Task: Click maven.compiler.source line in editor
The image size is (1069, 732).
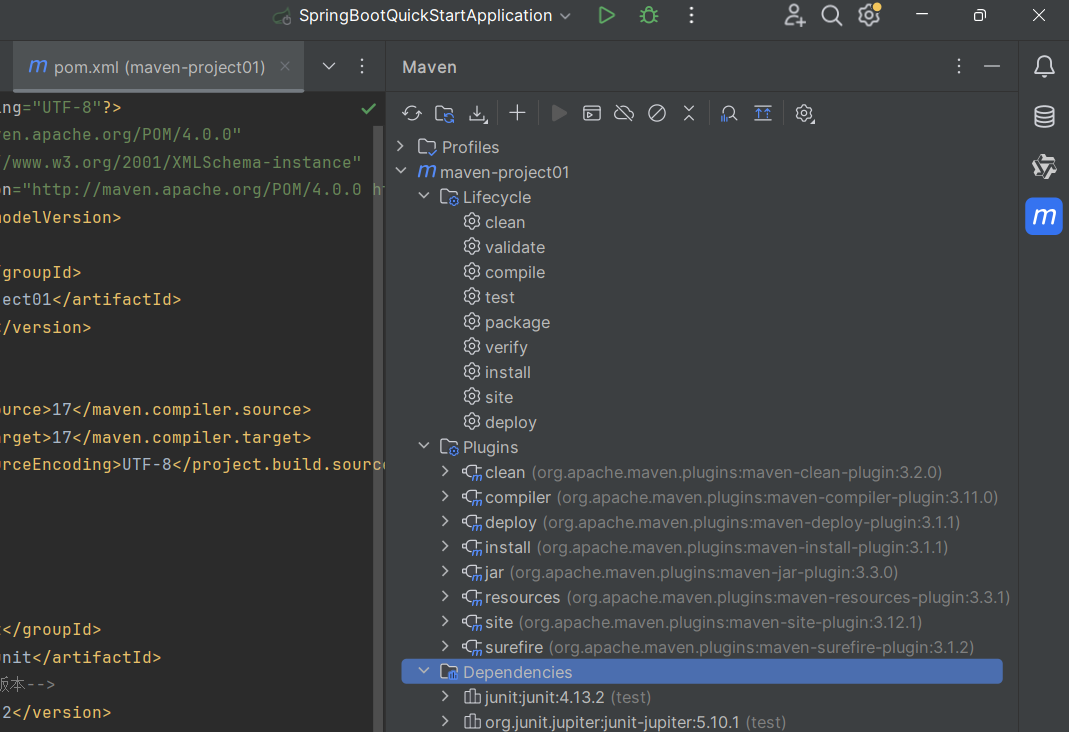Action: [x=155, y=410]
